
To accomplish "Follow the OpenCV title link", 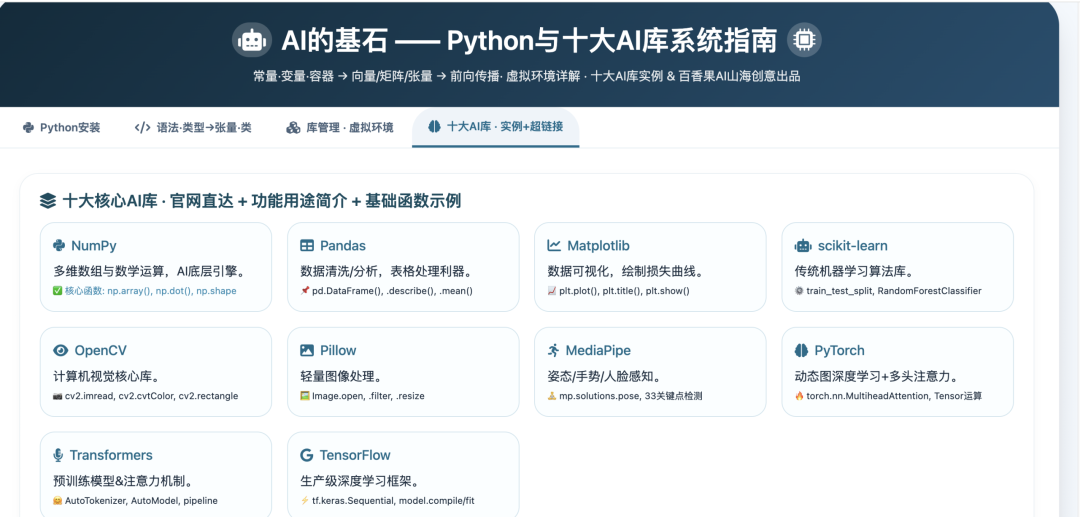I will point(101,350).
